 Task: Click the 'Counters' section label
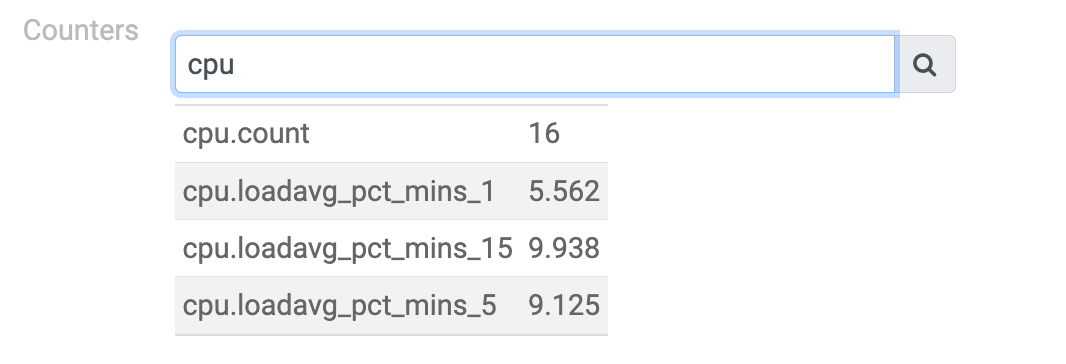[x=81, y=31]
